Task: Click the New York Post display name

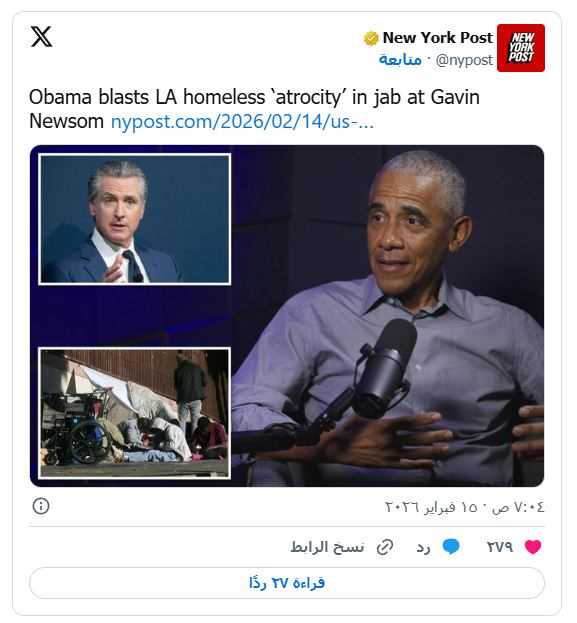Action: click(x=438, y=38)
